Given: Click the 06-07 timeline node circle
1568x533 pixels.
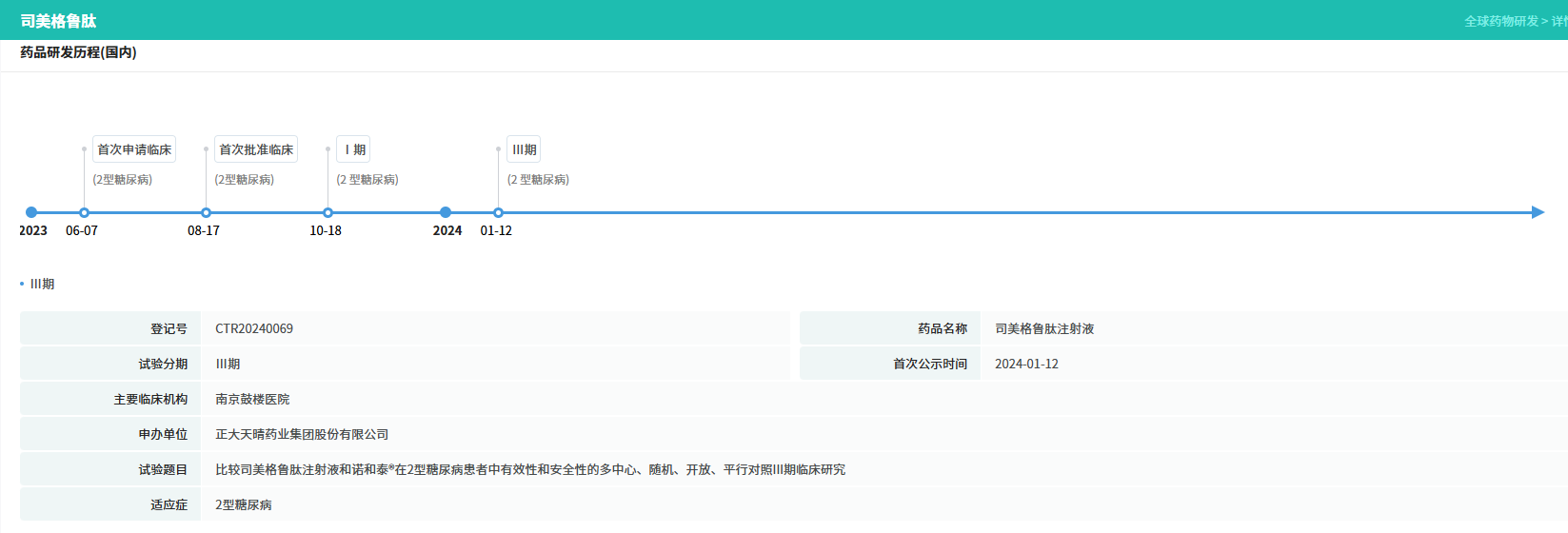Looking at the screenshot, I should [84, 213].
